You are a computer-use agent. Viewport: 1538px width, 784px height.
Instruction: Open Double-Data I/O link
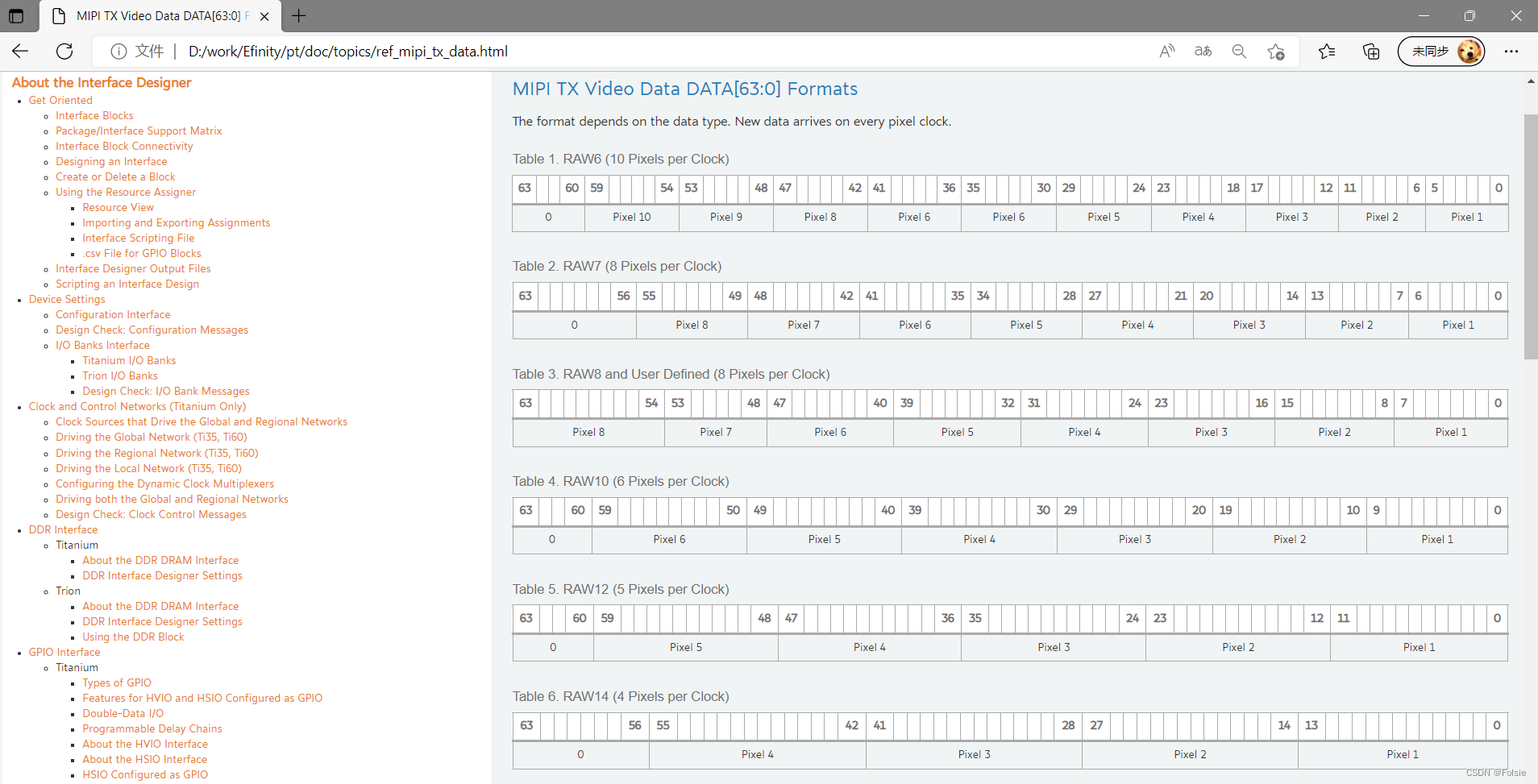pyautogui.click(x=123, y=713)
